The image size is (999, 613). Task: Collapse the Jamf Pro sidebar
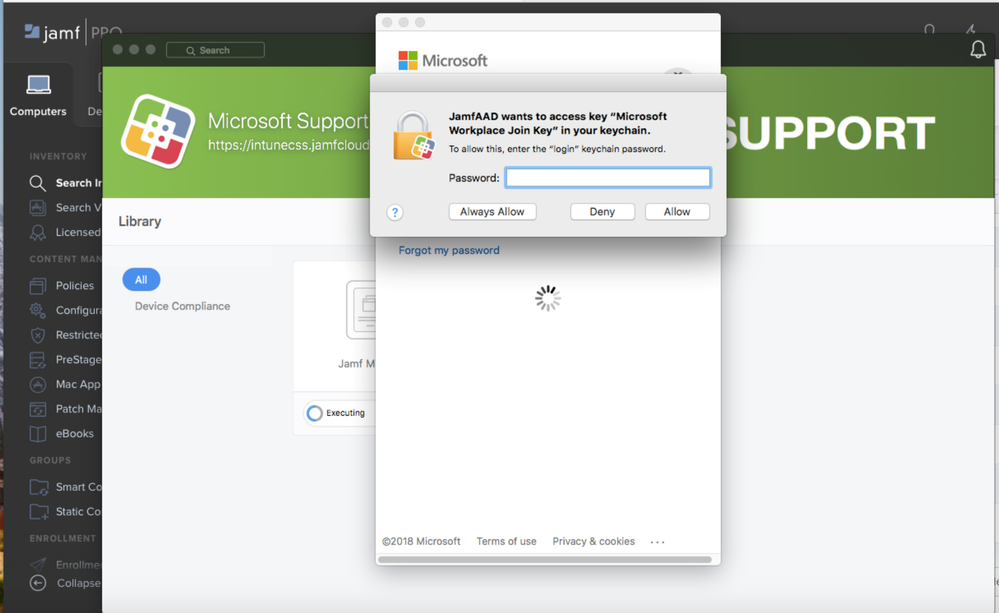[x=38, y=583]
